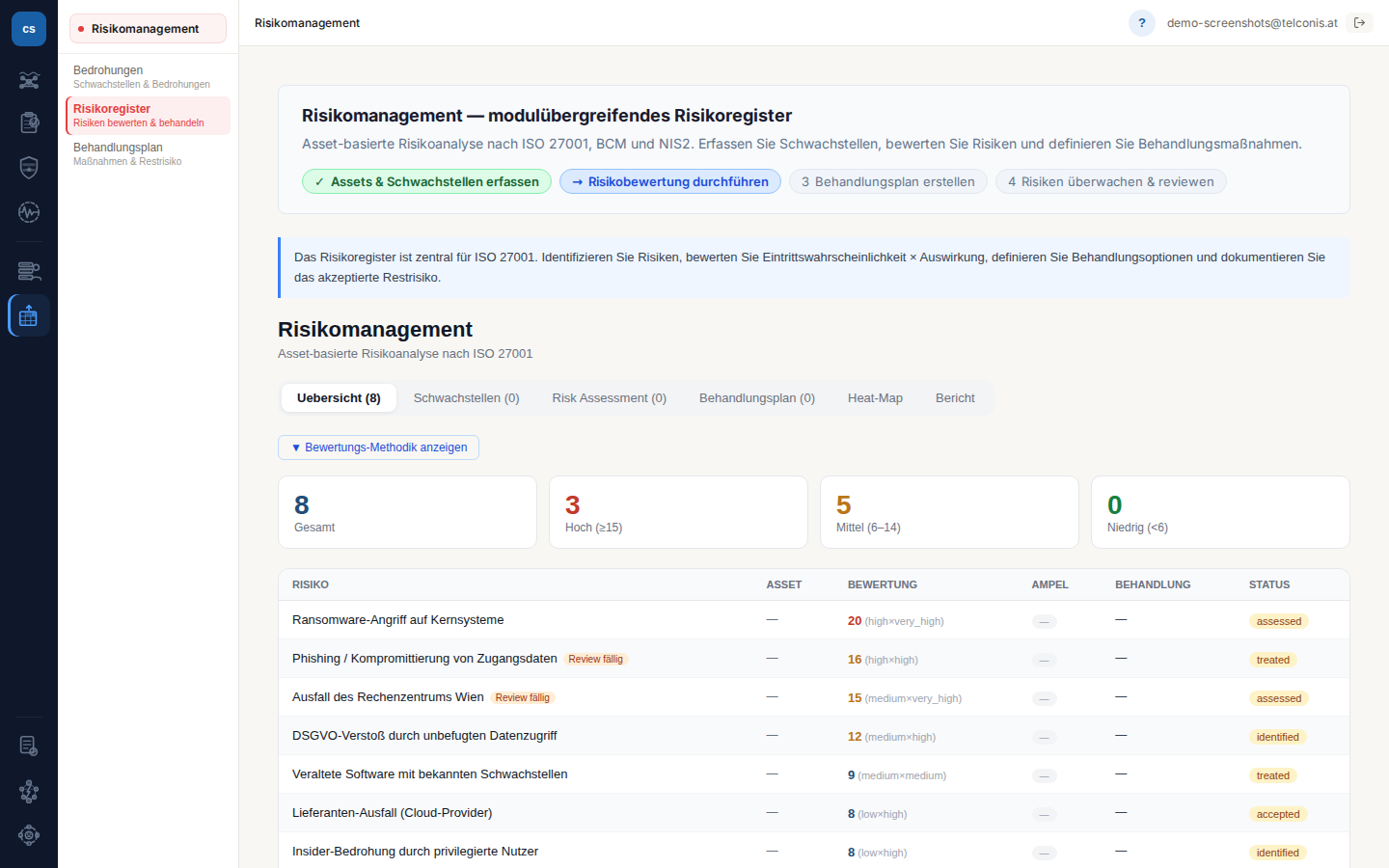Click the help question mark icon
The height and width of the screenshot is (868, 1389).
(1142, 23)
